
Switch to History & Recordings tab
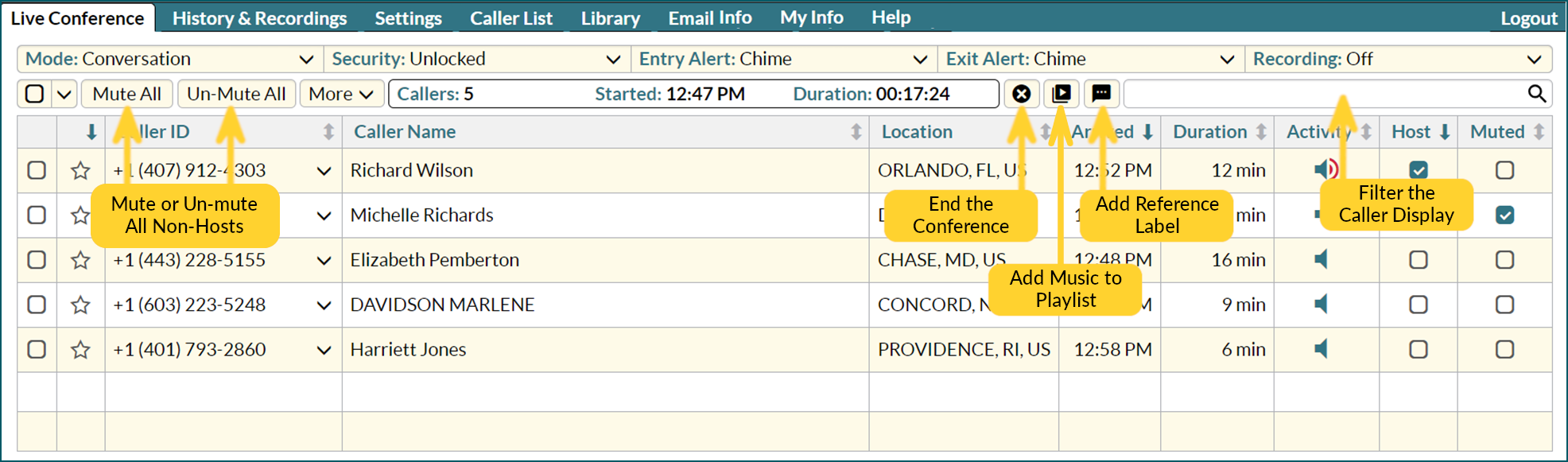pos(259,17)
